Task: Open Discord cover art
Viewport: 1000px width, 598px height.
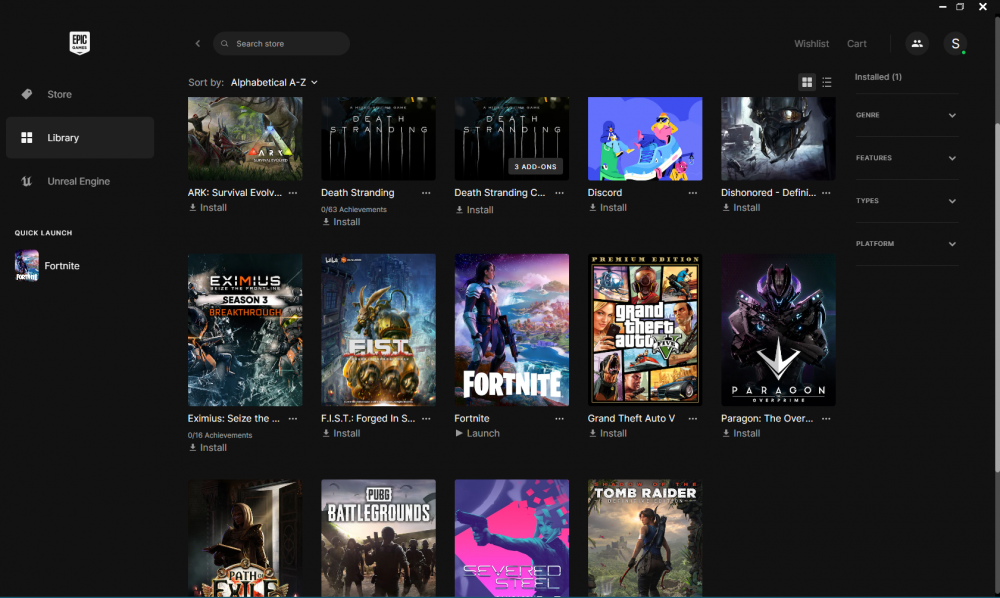Action: coord(645,138)
